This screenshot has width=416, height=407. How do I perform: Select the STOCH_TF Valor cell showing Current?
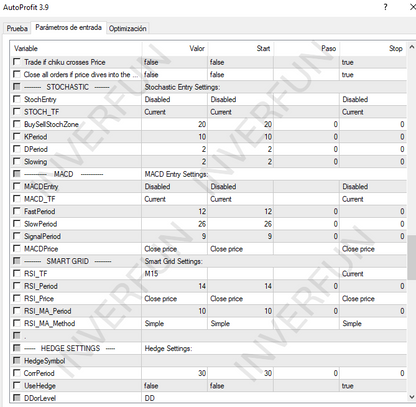pyautogui.click(x=175, y=112)
